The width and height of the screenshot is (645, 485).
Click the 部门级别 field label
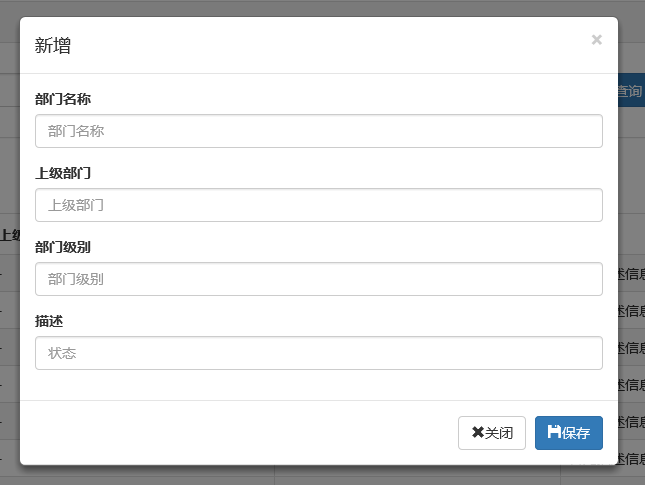(64, 247)
